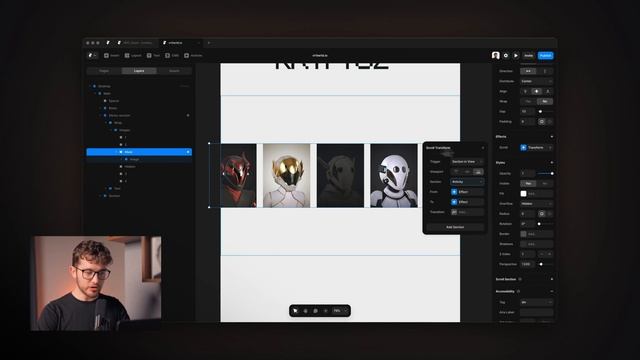
Task: Open the Distribute dropdown
Action: (x=537, y=81)
